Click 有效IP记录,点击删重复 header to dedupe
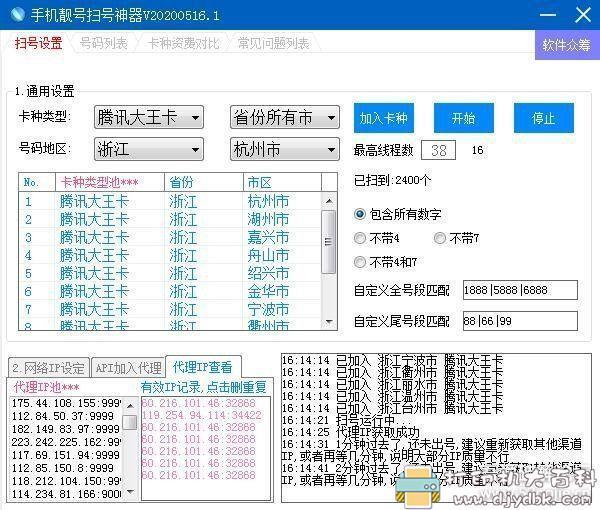Image resolution: width=600 pixels, height=510 pixels. pyautogui.click(x=204, y=387)
